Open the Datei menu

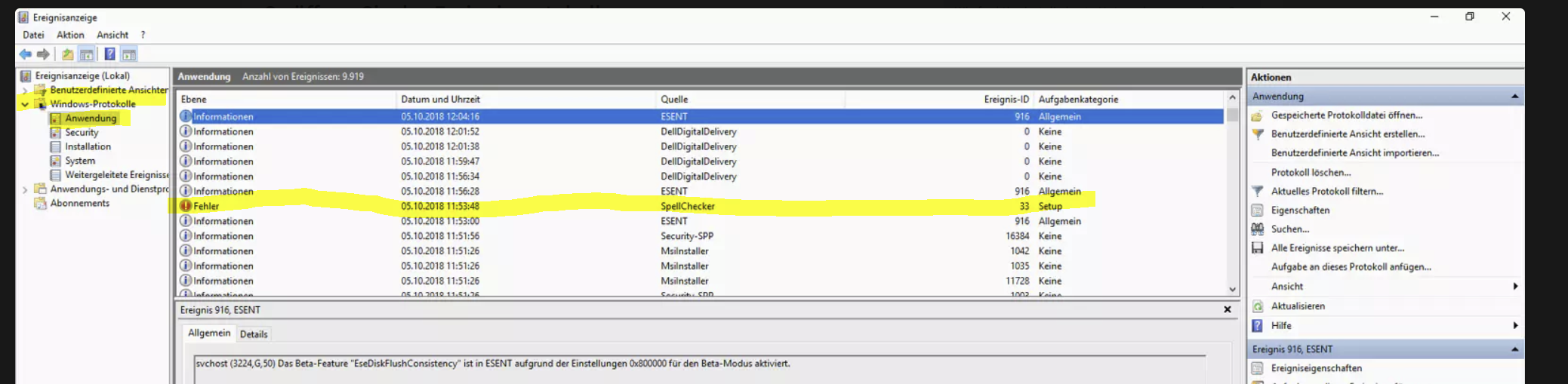pyautogui.click(x=33, y=35)
